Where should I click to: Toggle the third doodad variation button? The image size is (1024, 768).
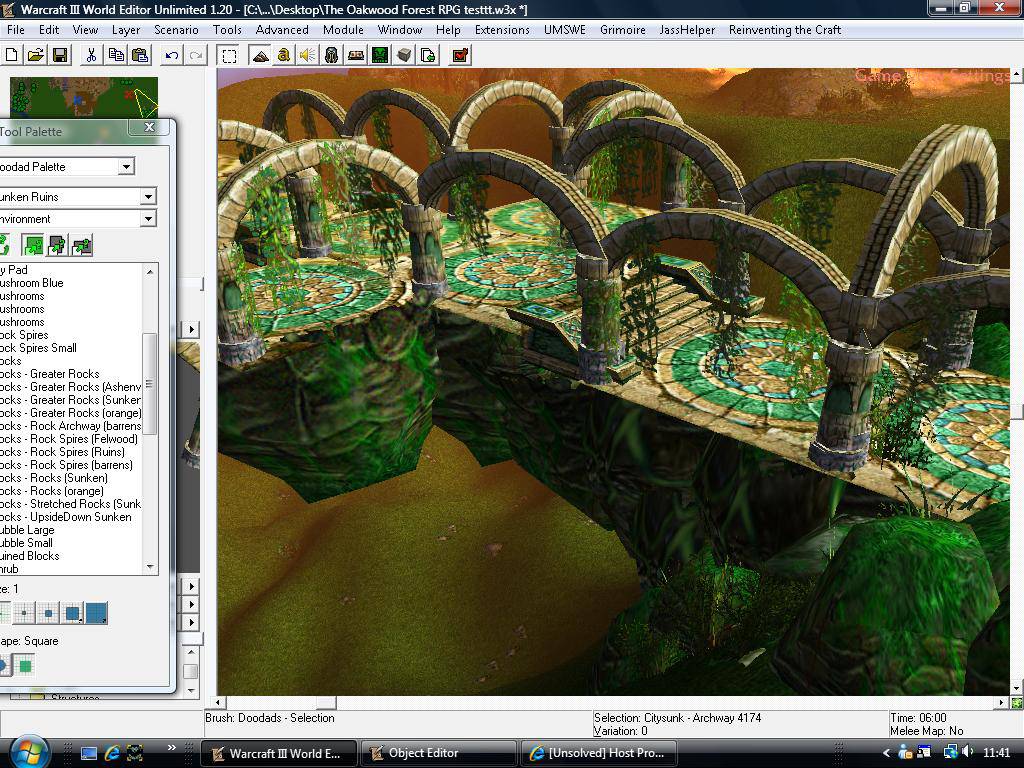click(x=82, y=246)
